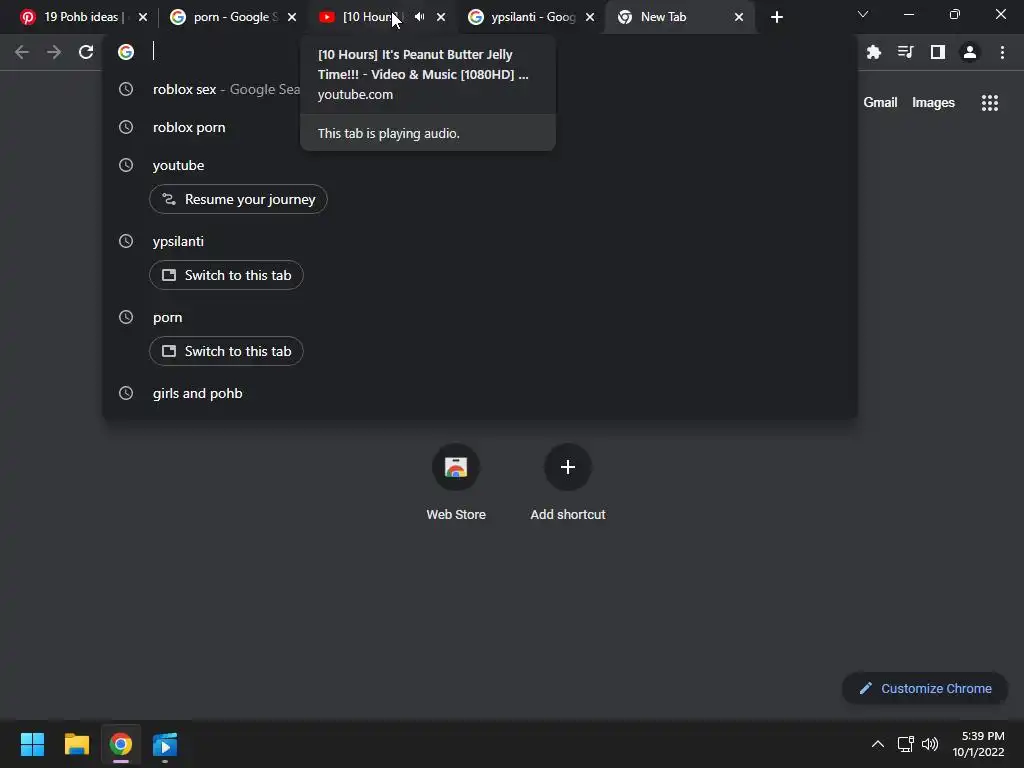Open the taskbar clock showing 5:39 PM
The height and width of the screenshot is (768, 1024).
tap(978, 744)
